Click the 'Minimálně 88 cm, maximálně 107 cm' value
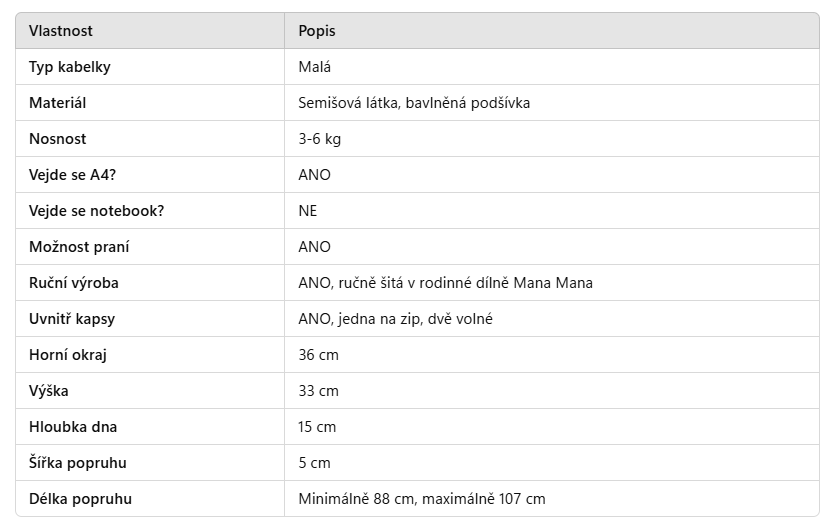The height and width of the screenshot is (522, 832). [422, 499]
